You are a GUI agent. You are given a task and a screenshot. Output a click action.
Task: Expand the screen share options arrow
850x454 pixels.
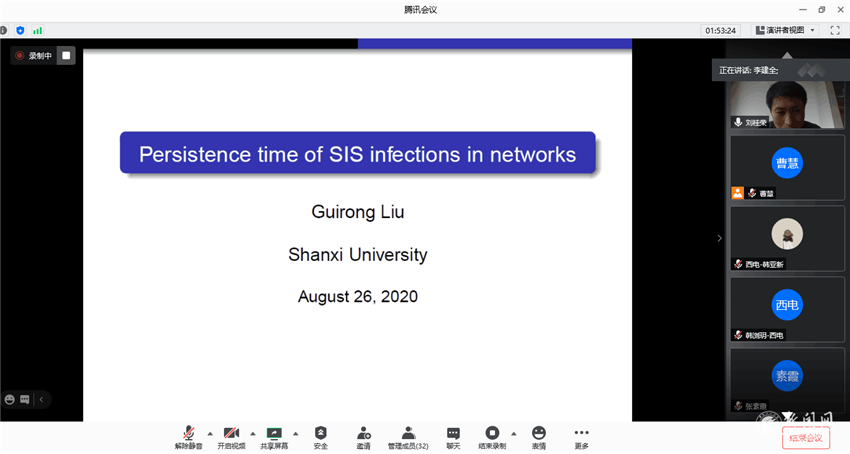296,433
